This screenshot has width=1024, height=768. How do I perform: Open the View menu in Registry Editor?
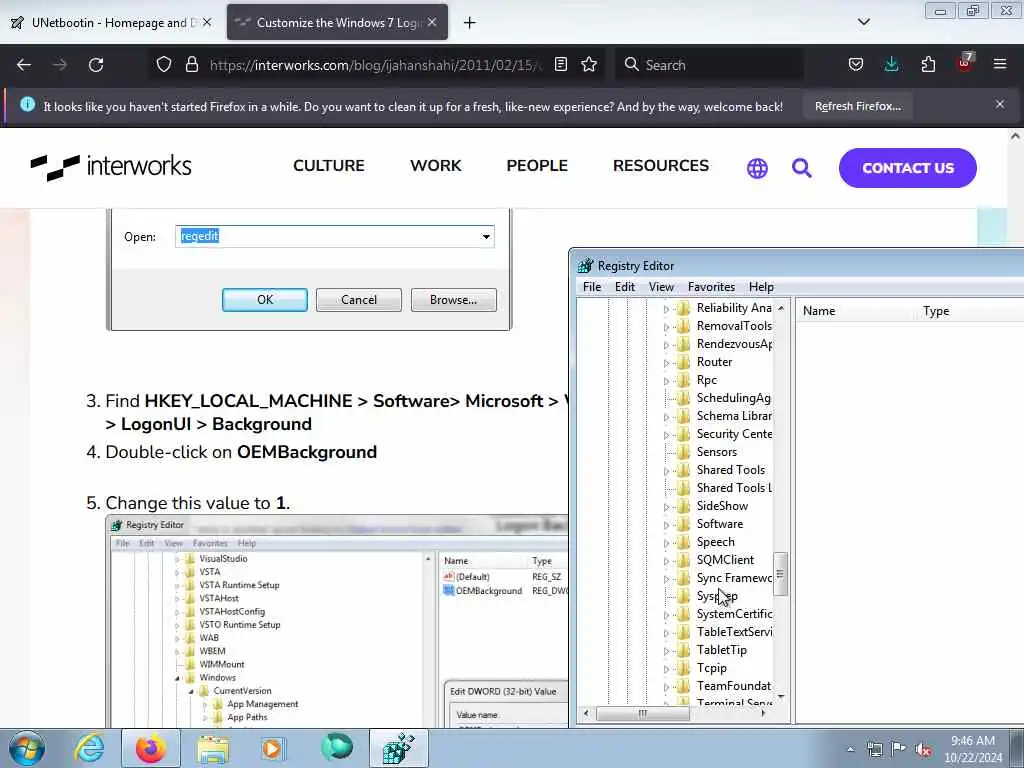pos(661,287)
